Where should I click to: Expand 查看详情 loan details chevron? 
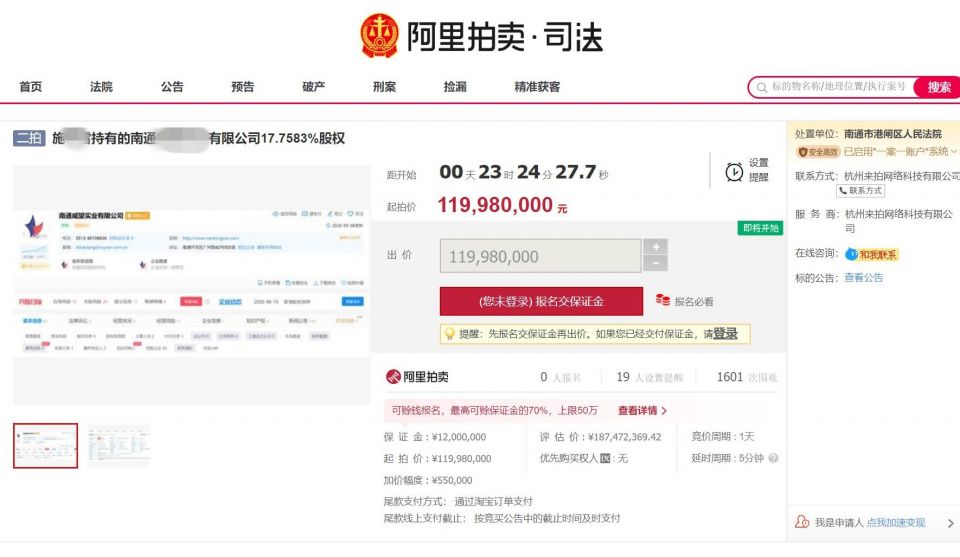point(663,411)
